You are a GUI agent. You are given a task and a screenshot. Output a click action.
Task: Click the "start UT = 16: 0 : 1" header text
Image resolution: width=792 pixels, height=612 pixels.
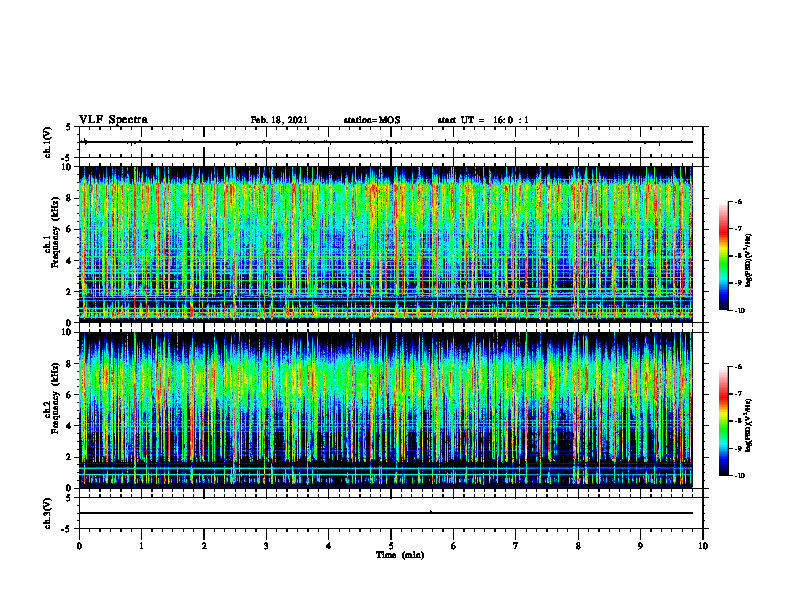coord(483,120)
